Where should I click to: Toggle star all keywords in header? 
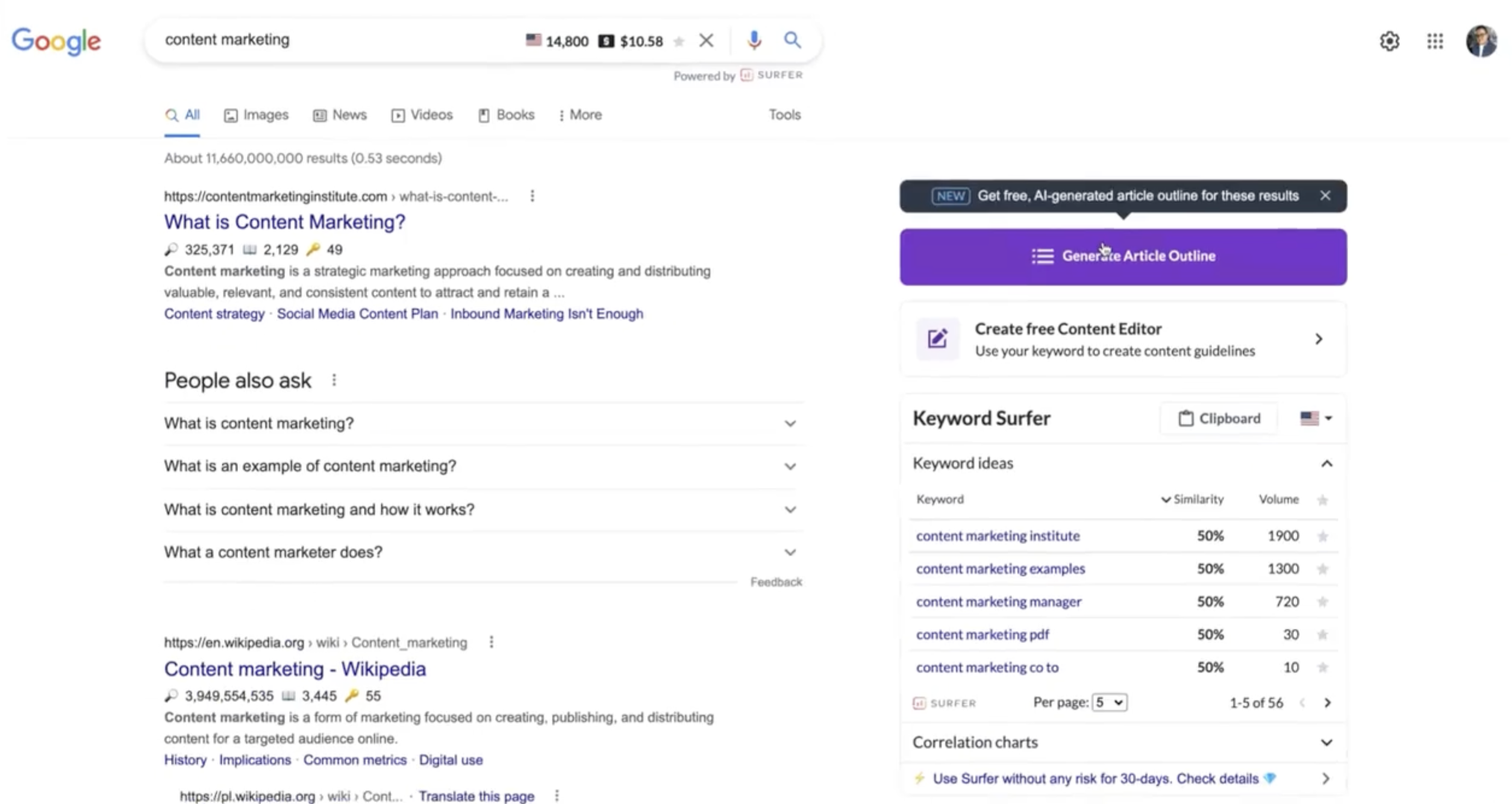(x=1322, y=500)
